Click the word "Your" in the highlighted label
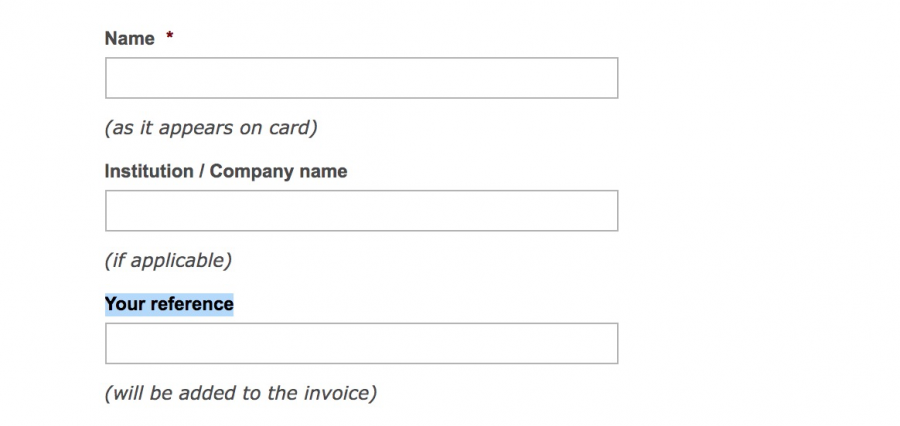This screenshot has height=426, width=900. click(124, 304)
